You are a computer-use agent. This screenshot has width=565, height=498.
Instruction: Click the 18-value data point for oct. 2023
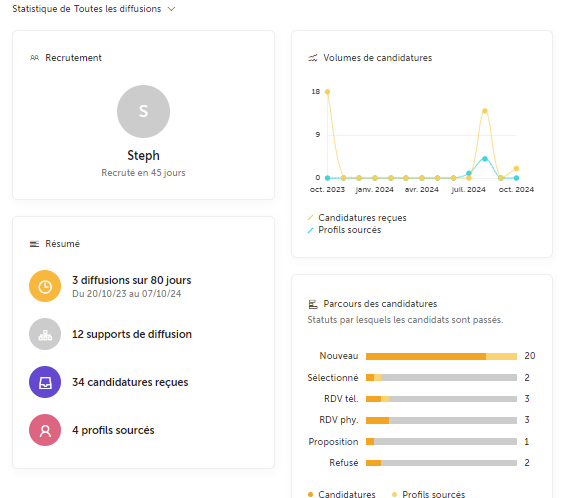point(328,92)
